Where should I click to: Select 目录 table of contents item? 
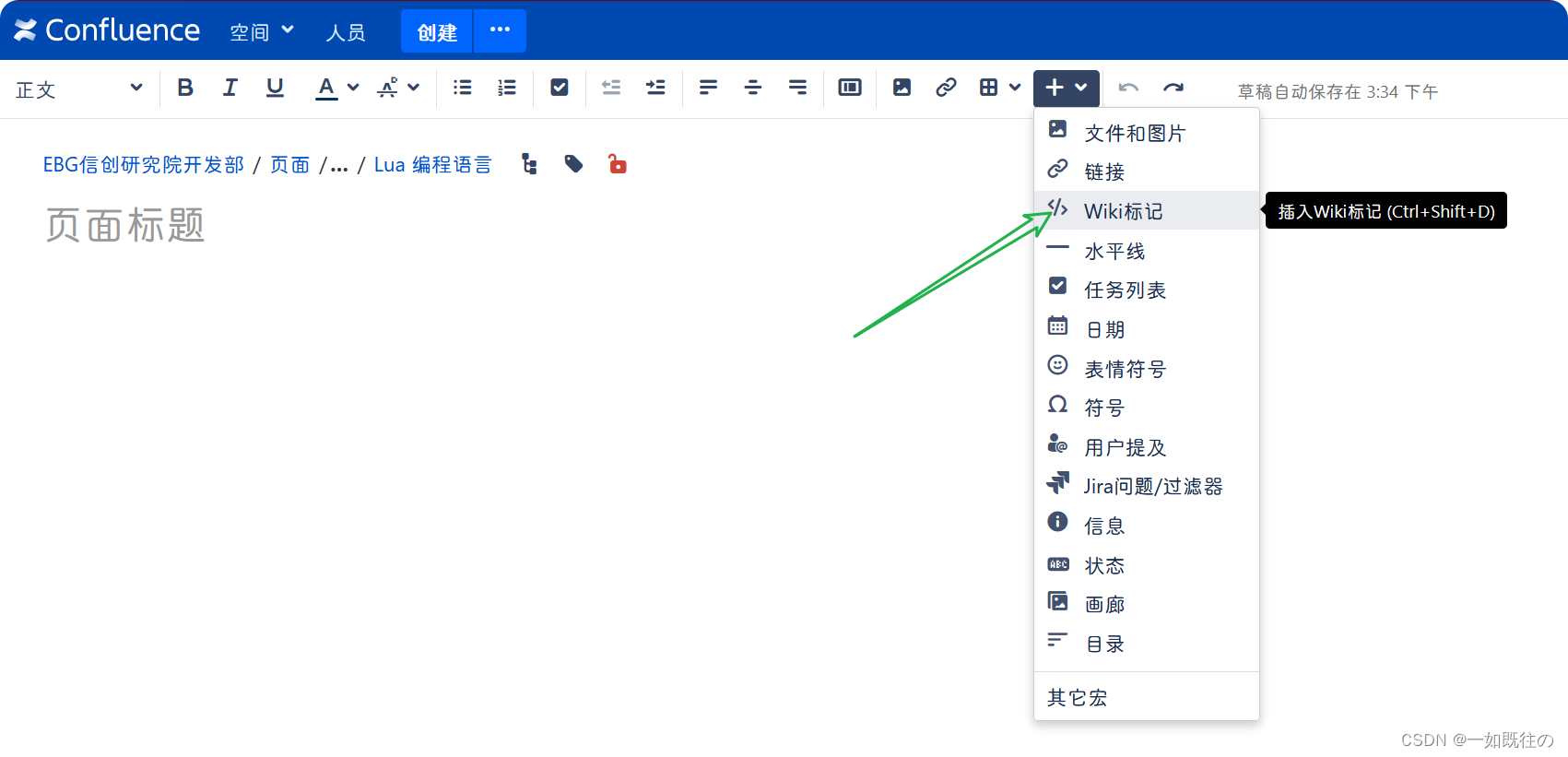[x=1147, y=644]
